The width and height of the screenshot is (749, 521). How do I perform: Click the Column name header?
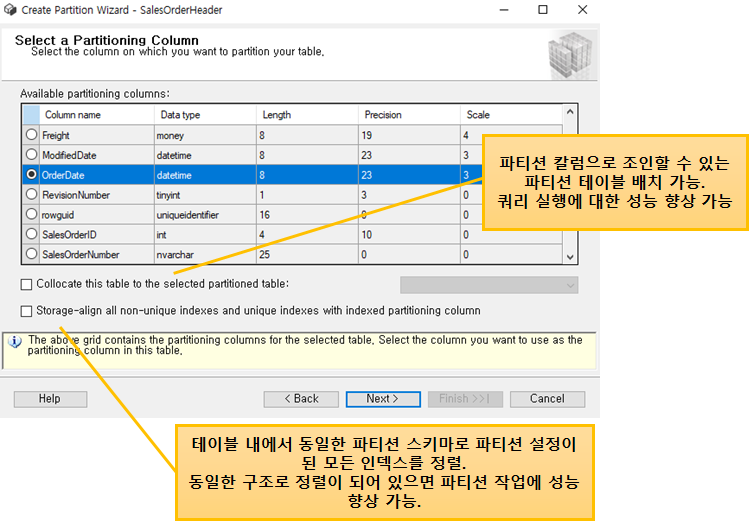[97, 115]
